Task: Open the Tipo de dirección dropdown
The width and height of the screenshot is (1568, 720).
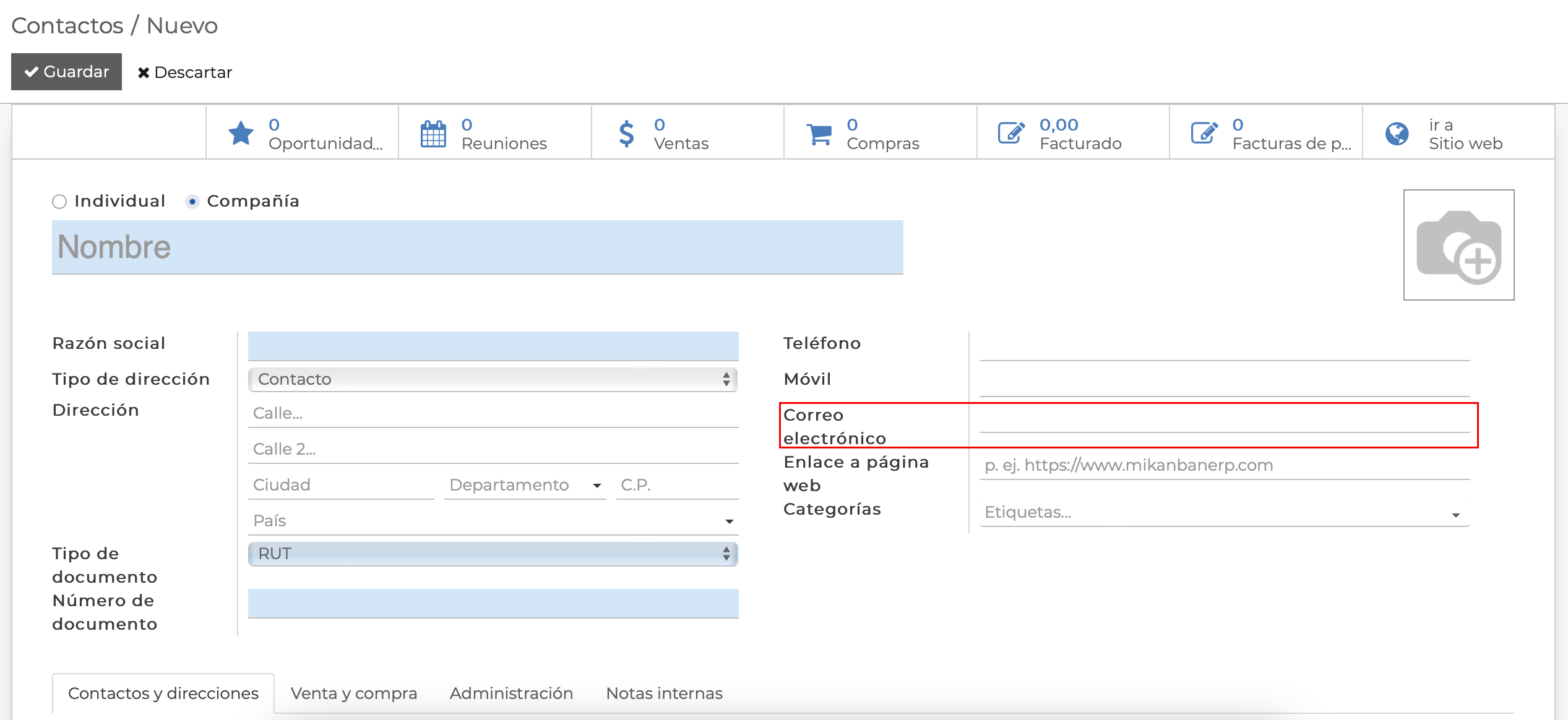Action: [x=492, y=379]
